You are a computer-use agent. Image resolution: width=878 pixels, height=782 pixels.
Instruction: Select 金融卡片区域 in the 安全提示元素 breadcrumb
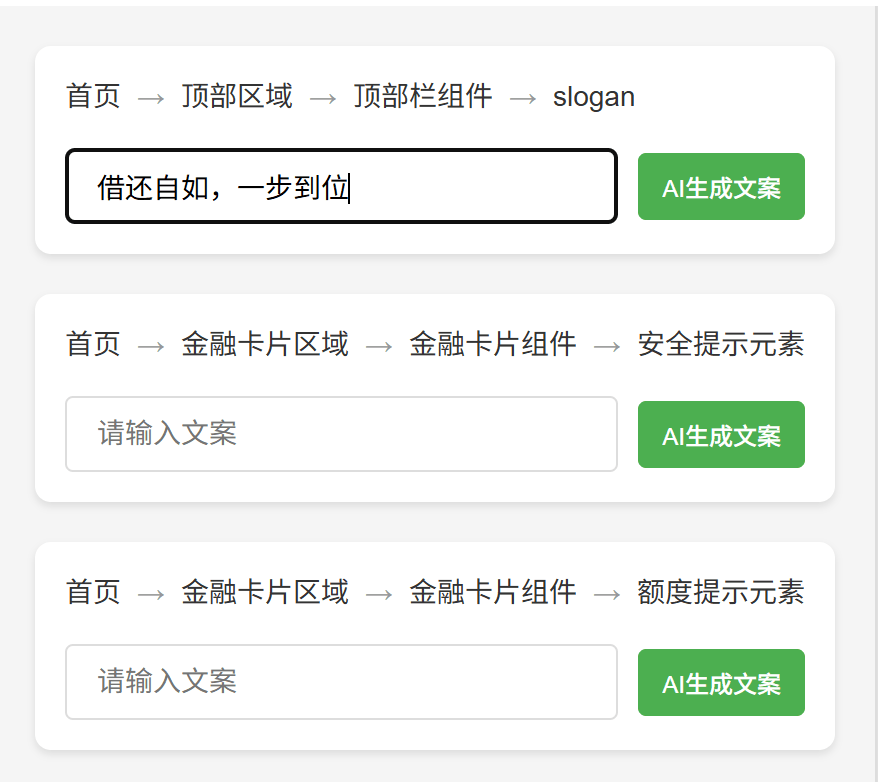tap(265, 345)
